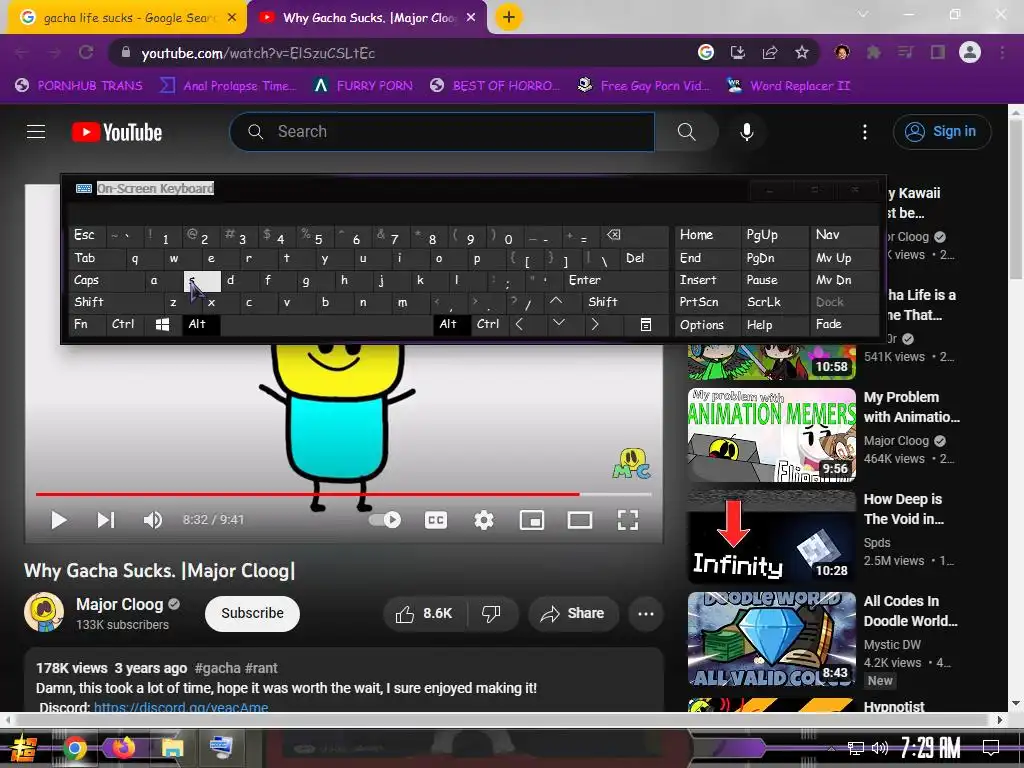Close the Why Gacha Sucks browser tab
The width and height of the screenshot is (1024, 768).
coord(471,18)
